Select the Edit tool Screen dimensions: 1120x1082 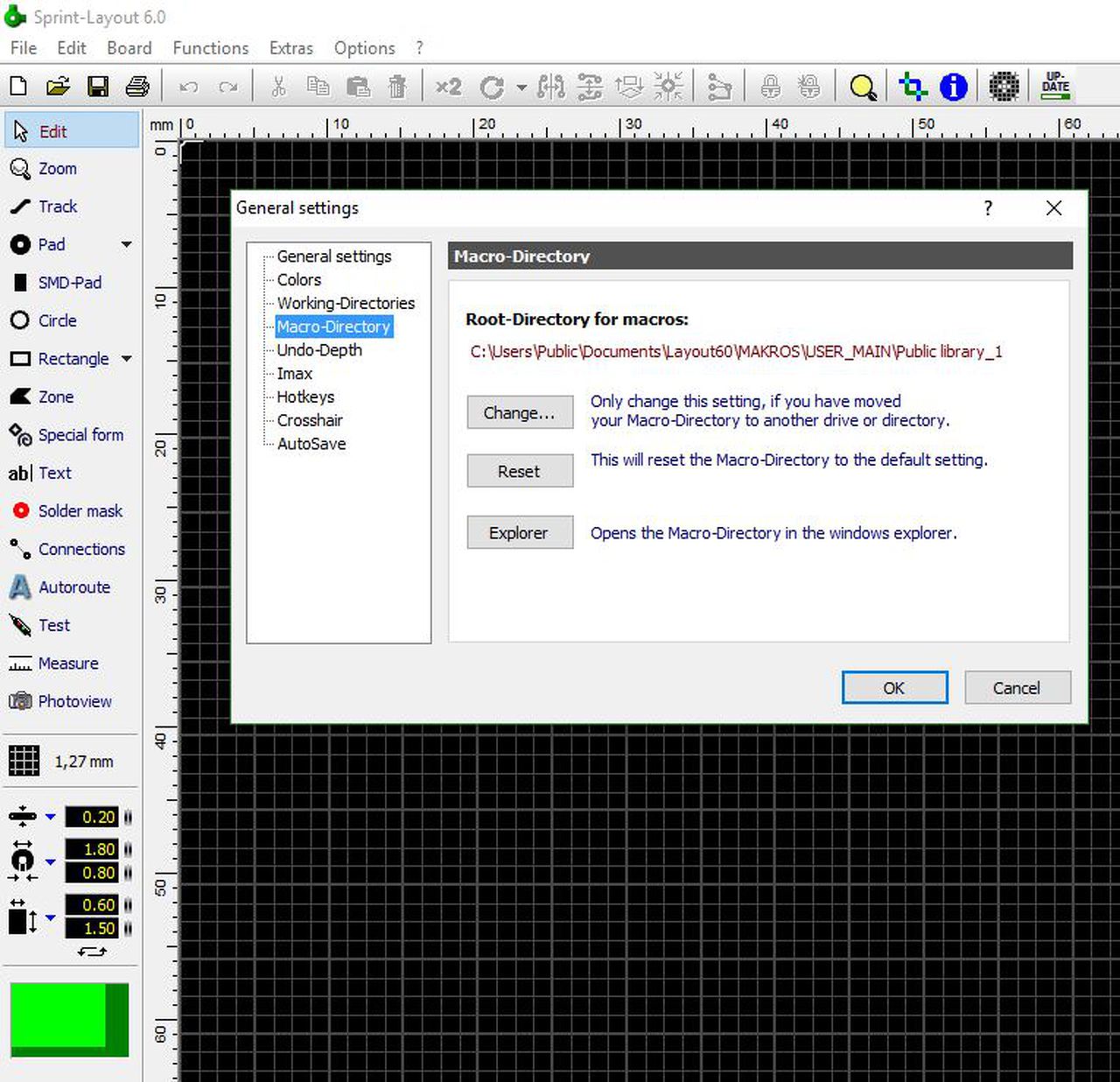point(72,131)
